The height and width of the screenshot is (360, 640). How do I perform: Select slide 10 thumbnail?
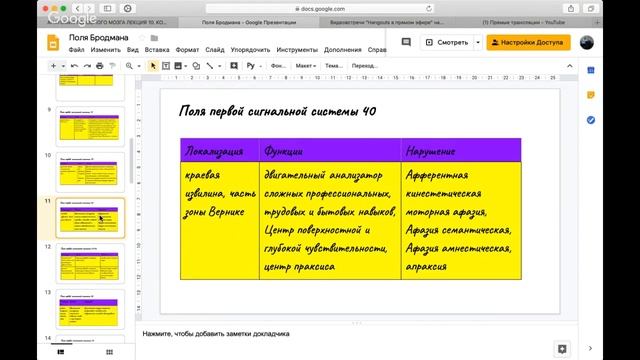click(90, 172)
